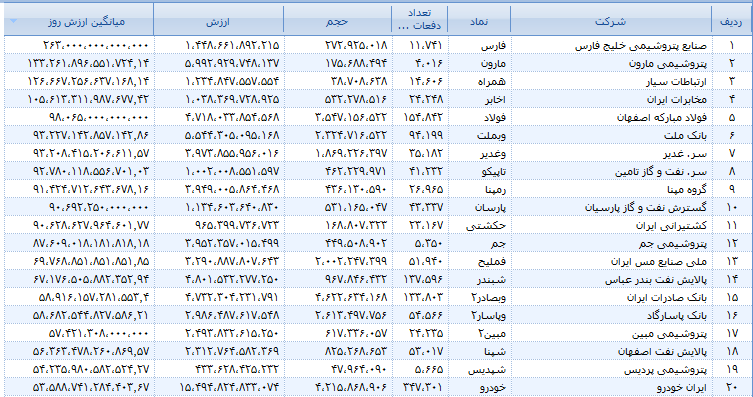Select company پتروشیمی مبین
This screenshot has height=397, width=753.
668,333
